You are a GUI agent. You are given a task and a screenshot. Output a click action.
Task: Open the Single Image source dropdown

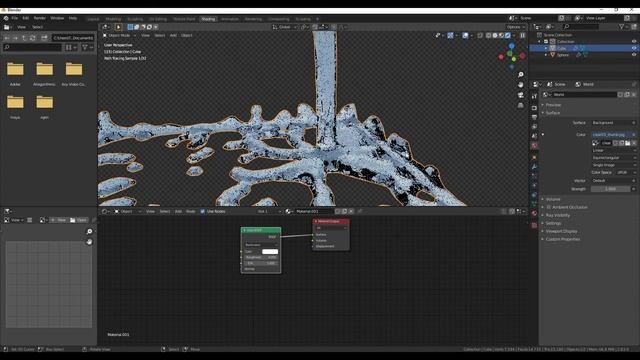tap(614, 165)
